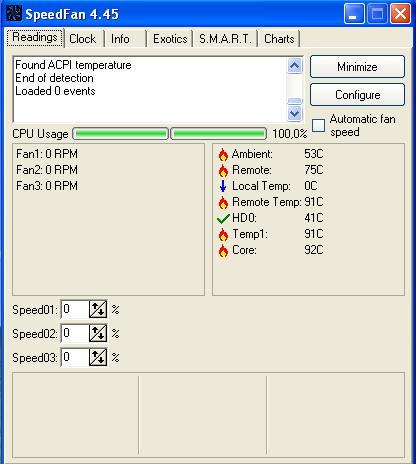Click the 'Fan2: 0 RPM' reading
The image size is (416, 464).
[47, 170]
